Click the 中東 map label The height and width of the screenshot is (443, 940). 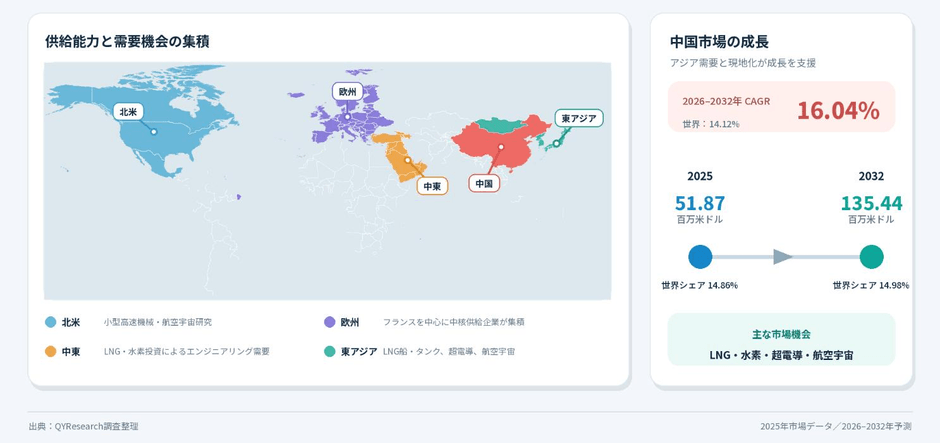(x=432, y=186)
